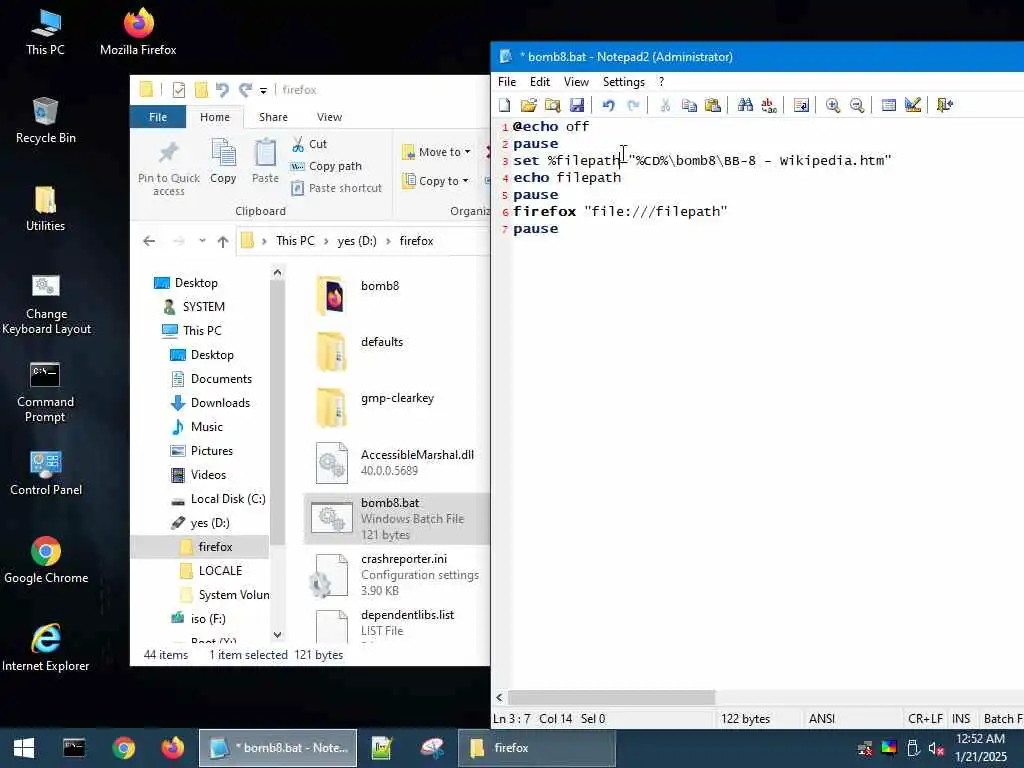Select the Google Chrome desktop icon
Screen dimensions: 1024x768
click(46, 560)
